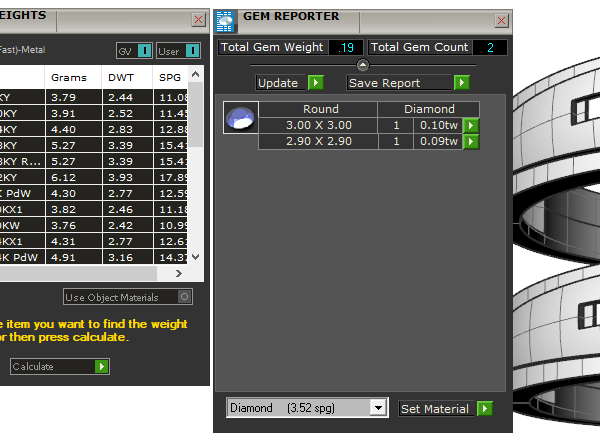This screenshot has height=435, width=600.
Task: Toggle the GV switch
Action: click(145, 51)
